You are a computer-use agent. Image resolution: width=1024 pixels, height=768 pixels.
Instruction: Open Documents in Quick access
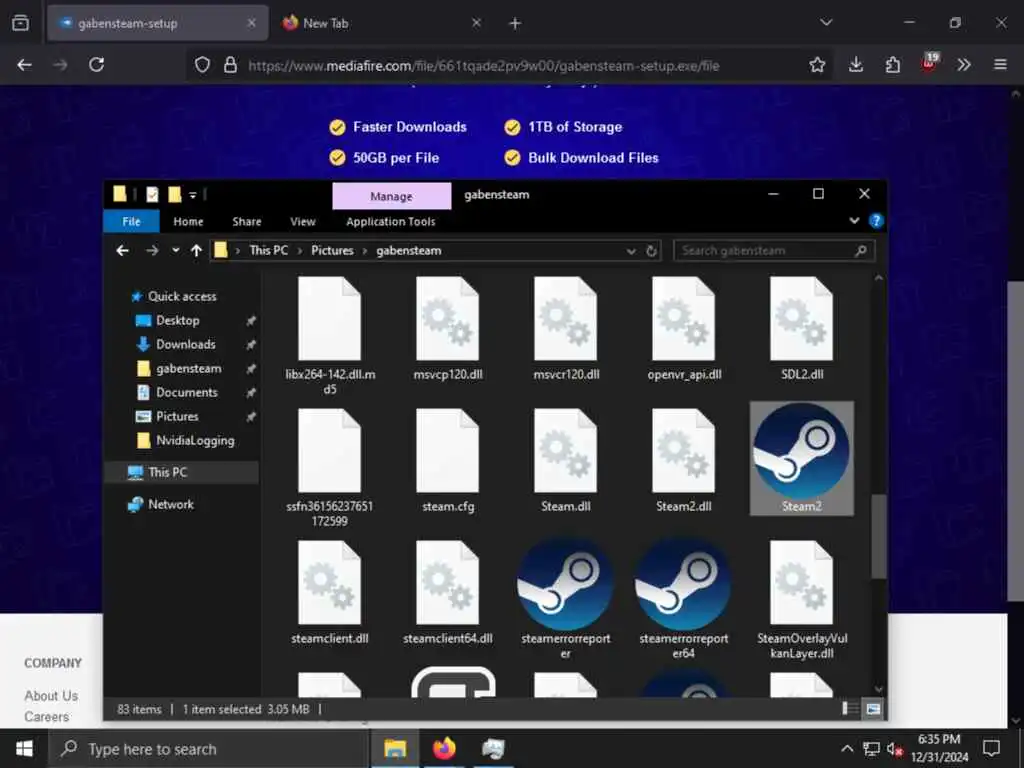coord(186,392)
